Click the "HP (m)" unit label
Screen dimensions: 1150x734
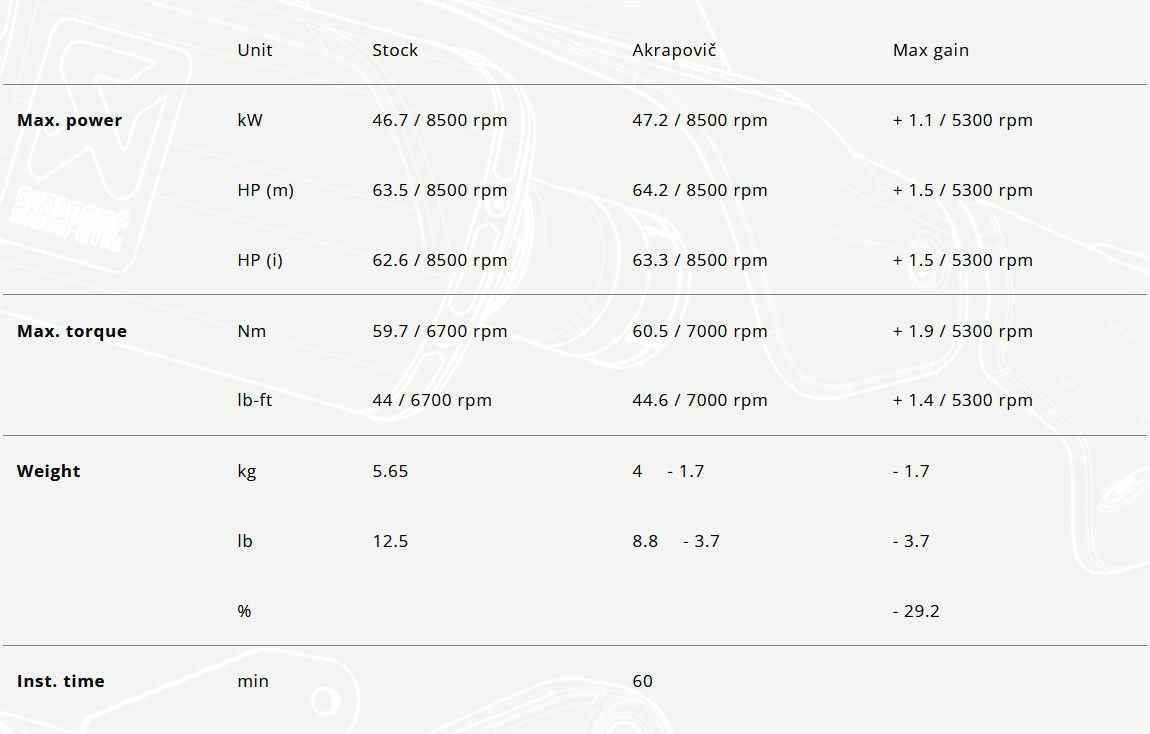pos(265,190)
